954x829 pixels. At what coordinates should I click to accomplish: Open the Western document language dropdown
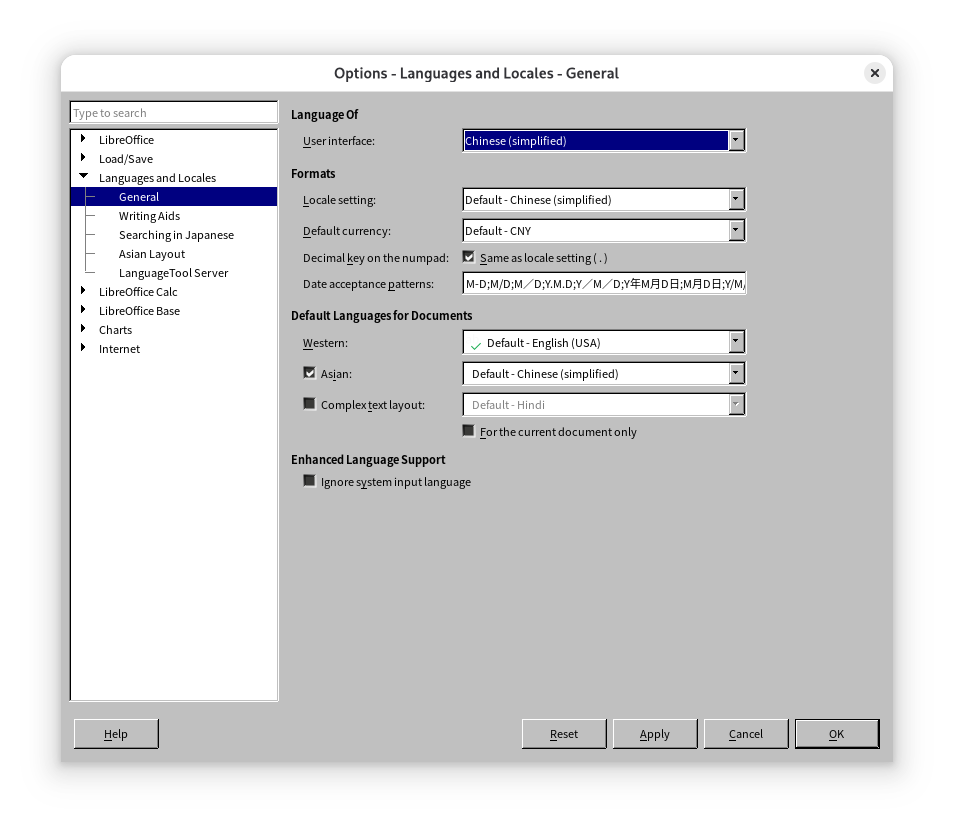(x=604, y=342)
